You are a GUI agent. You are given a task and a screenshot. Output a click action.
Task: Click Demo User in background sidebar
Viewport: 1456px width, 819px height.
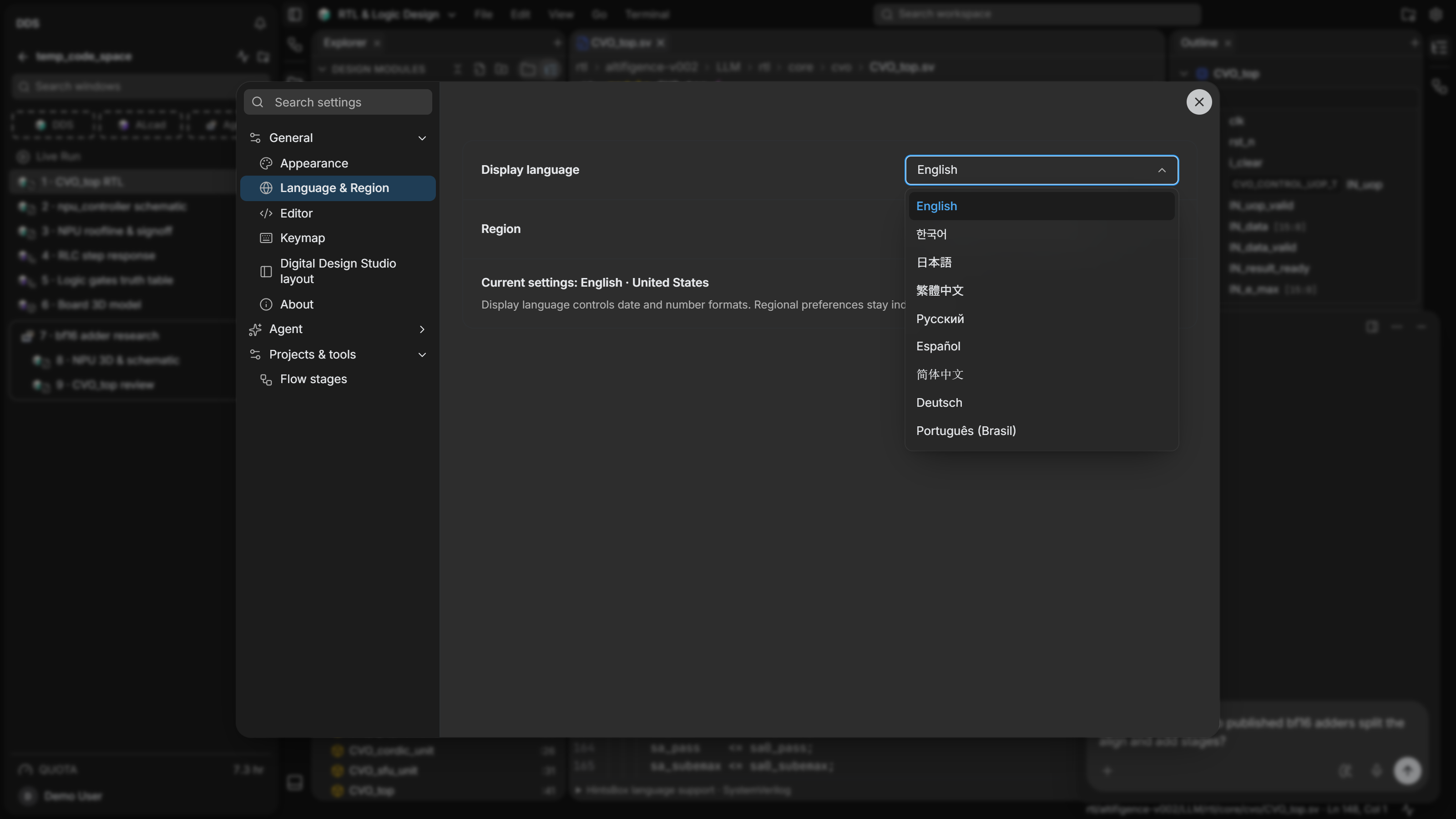(x=73, y=796)
